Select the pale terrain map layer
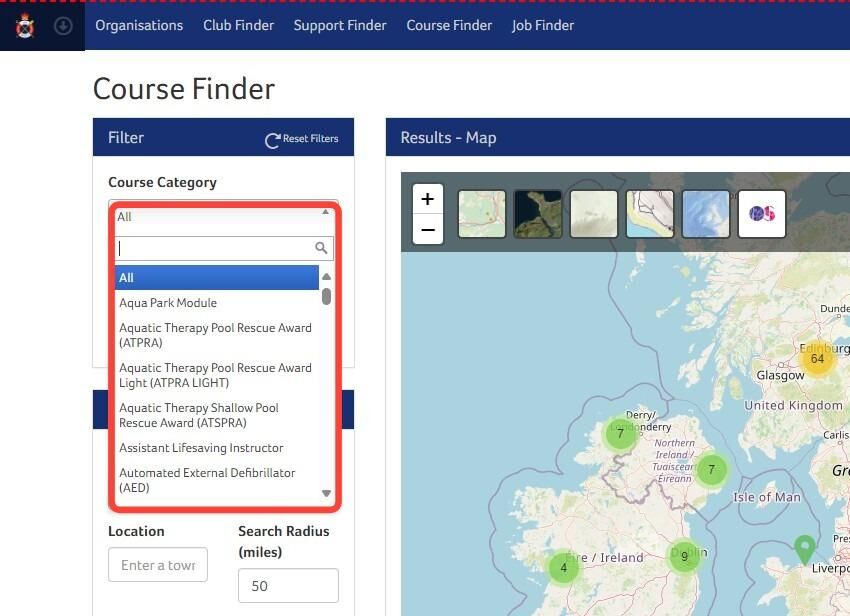The image size is (850, 616). [594, 214]
